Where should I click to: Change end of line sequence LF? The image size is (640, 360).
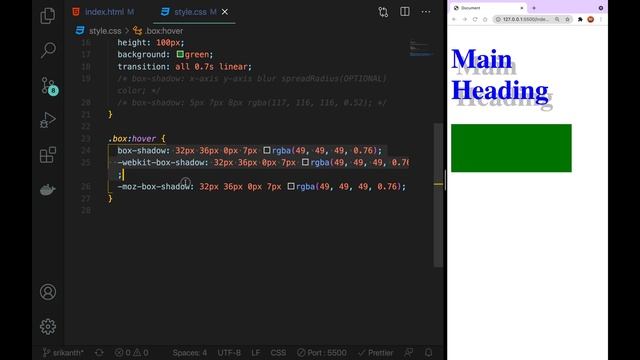(256, 353)
